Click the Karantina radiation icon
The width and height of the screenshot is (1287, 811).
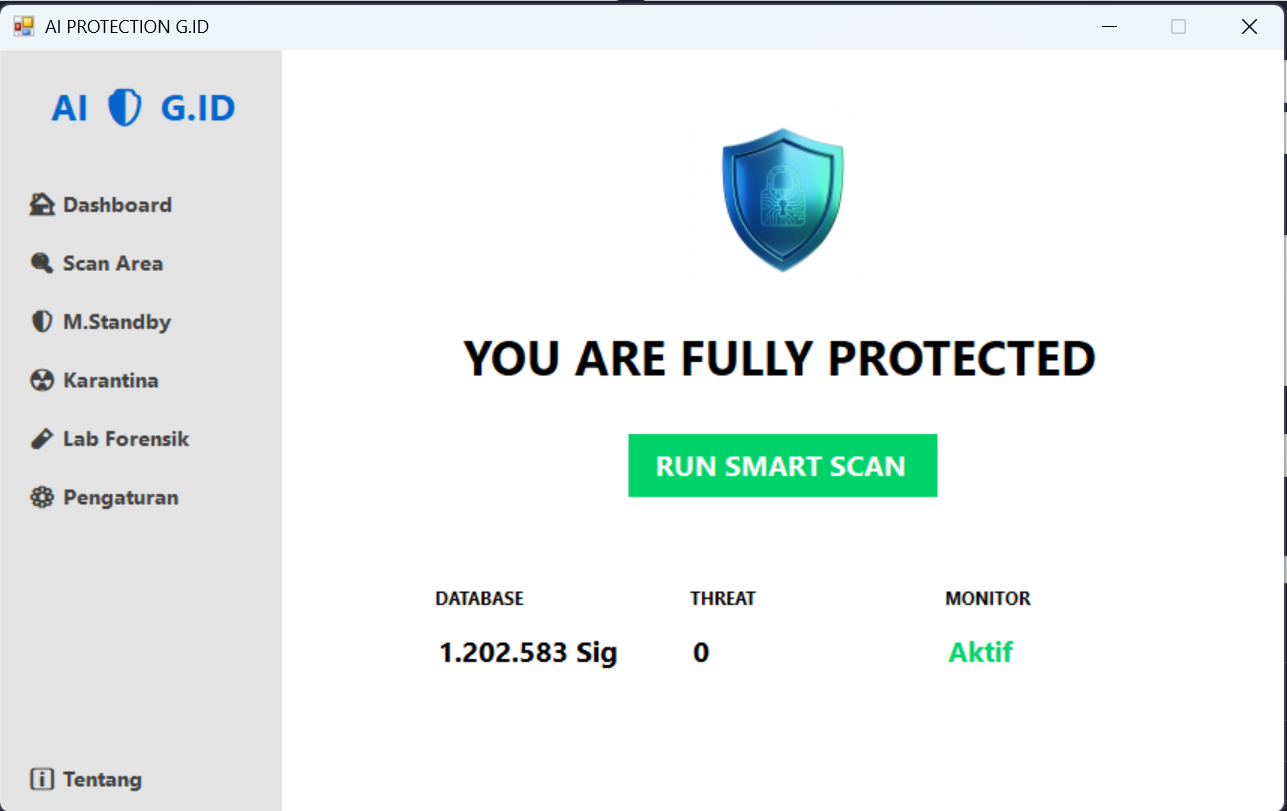[41, 380]
